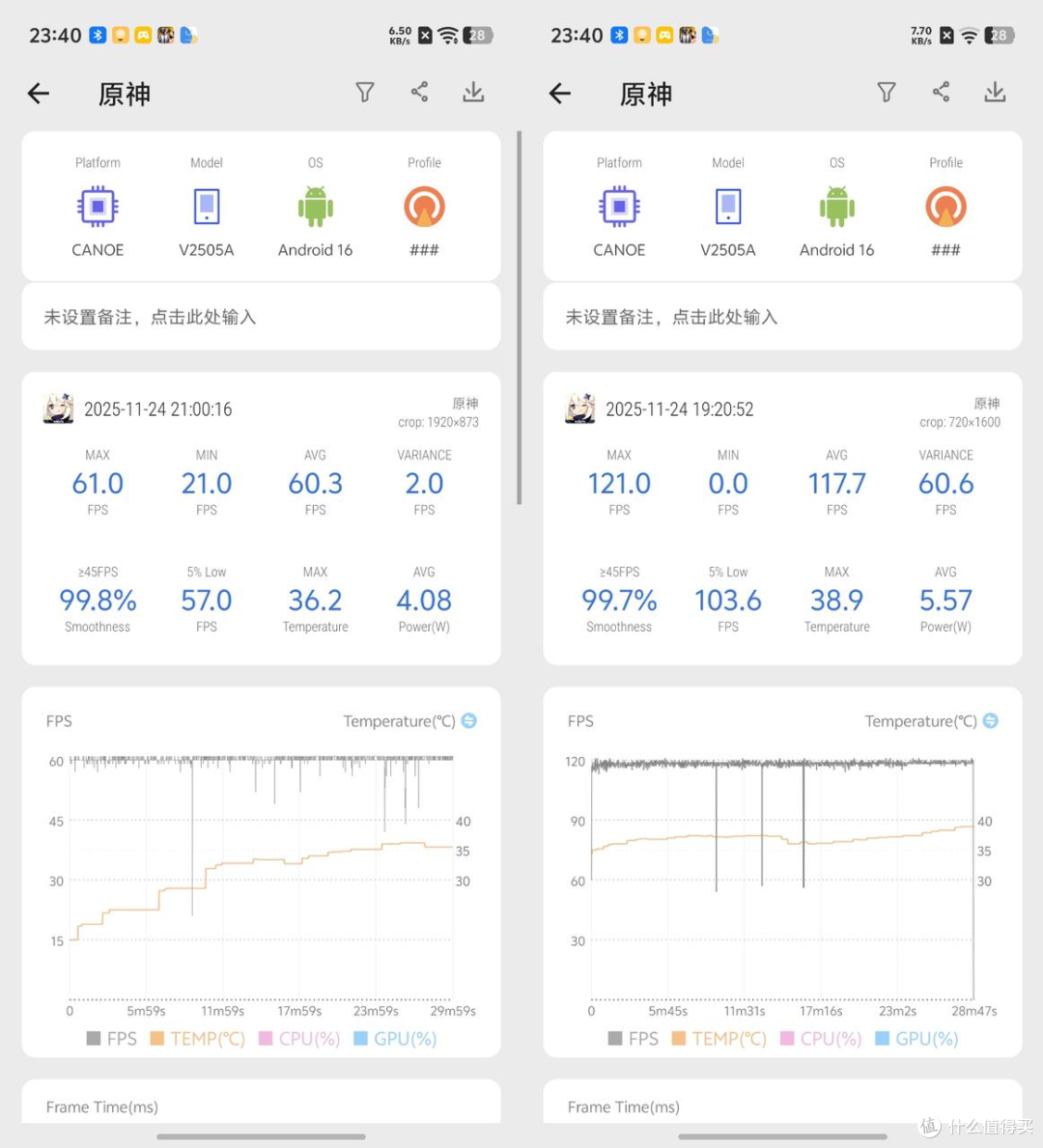Tap 99.8% Smoothness value
The height and width of the screenshot is (1148, 1043).
point(98,601)
